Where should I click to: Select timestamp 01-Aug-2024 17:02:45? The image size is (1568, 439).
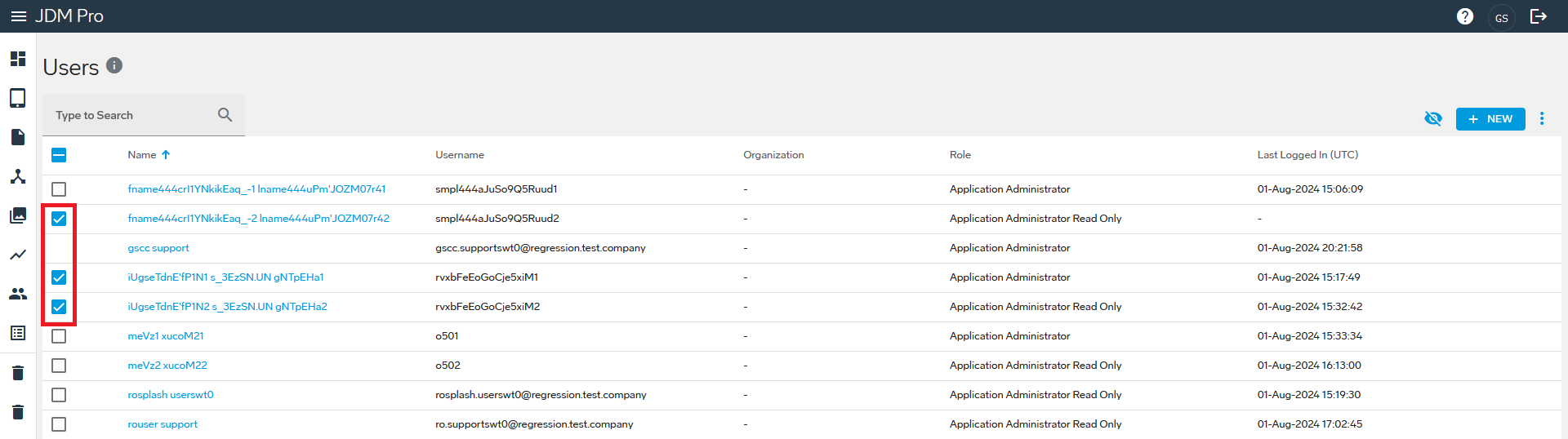tap(1310, 424)
